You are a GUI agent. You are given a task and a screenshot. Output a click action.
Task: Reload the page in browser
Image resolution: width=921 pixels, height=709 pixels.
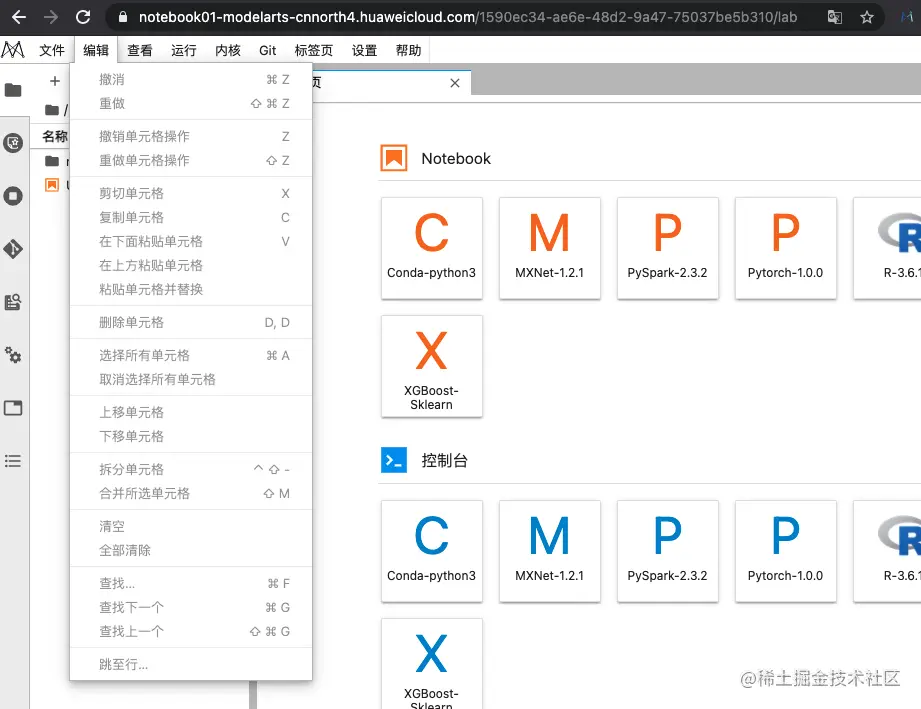click(x=83, y=17)
